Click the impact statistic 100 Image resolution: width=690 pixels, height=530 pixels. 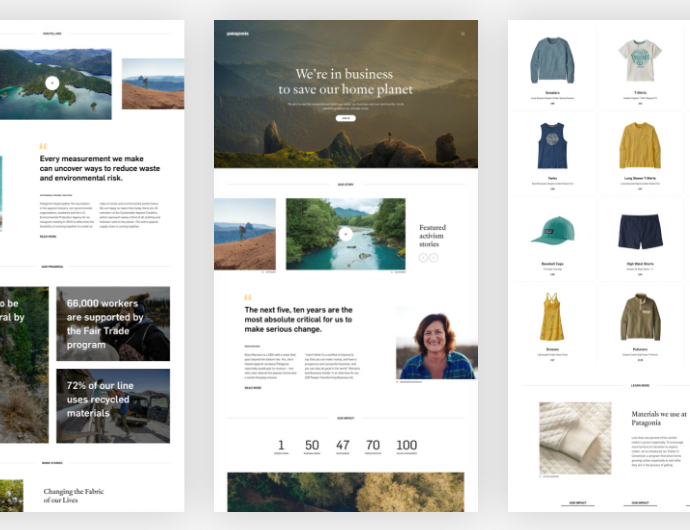pyautogui.click(x=407, y=445)
